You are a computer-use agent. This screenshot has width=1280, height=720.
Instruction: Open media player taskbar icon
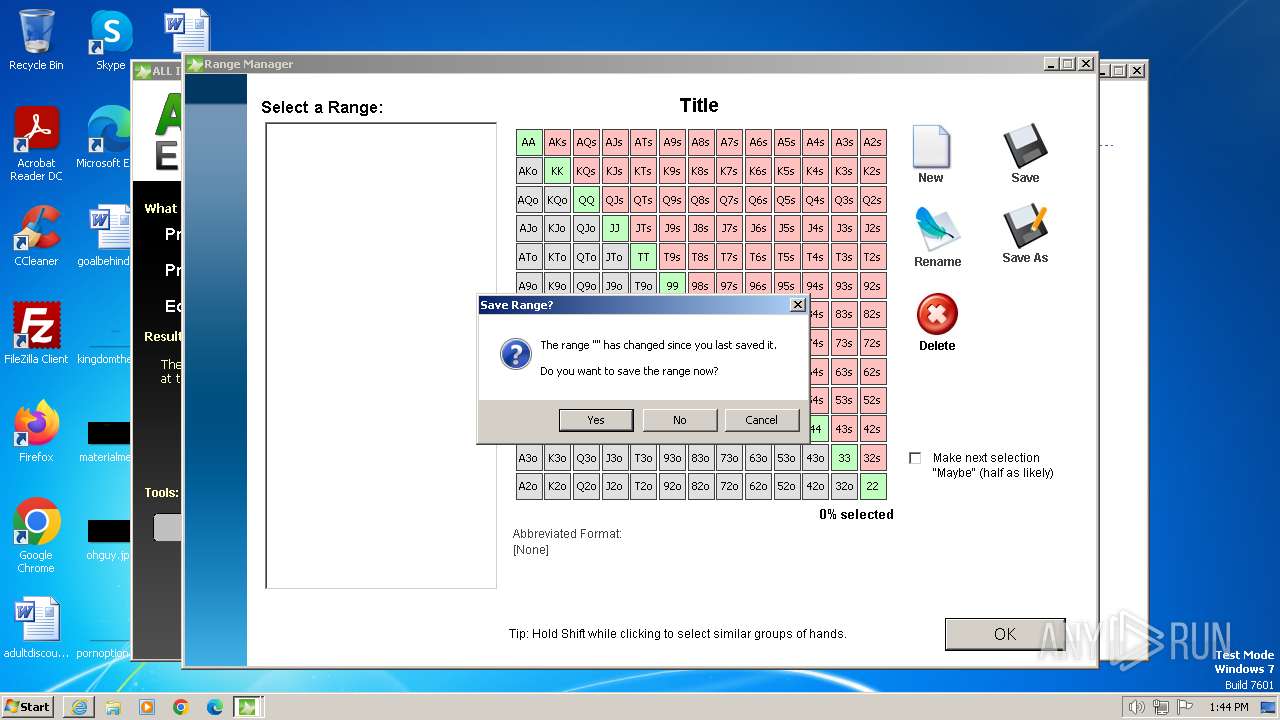point(147,707)
